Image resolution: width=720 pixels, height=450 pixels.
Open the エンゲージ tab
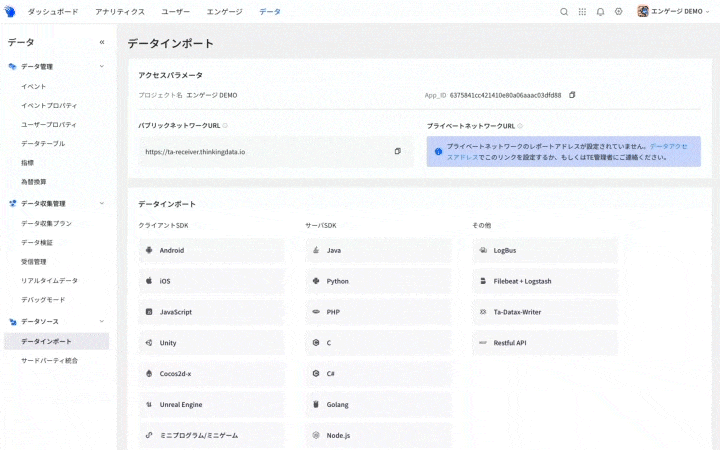225,12
